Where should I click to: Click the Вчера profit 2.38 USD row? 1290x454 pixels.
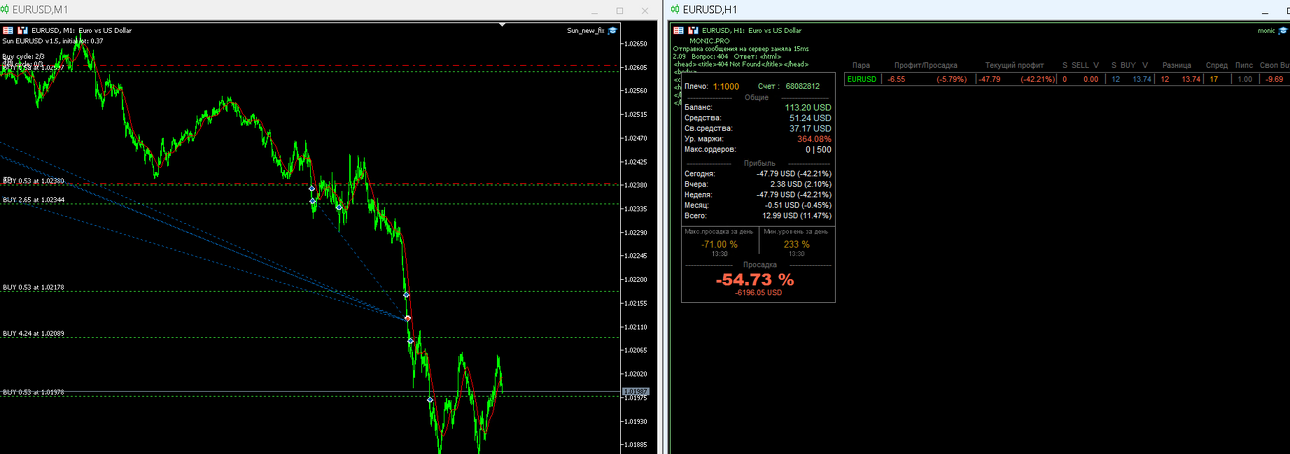(758, 184)
